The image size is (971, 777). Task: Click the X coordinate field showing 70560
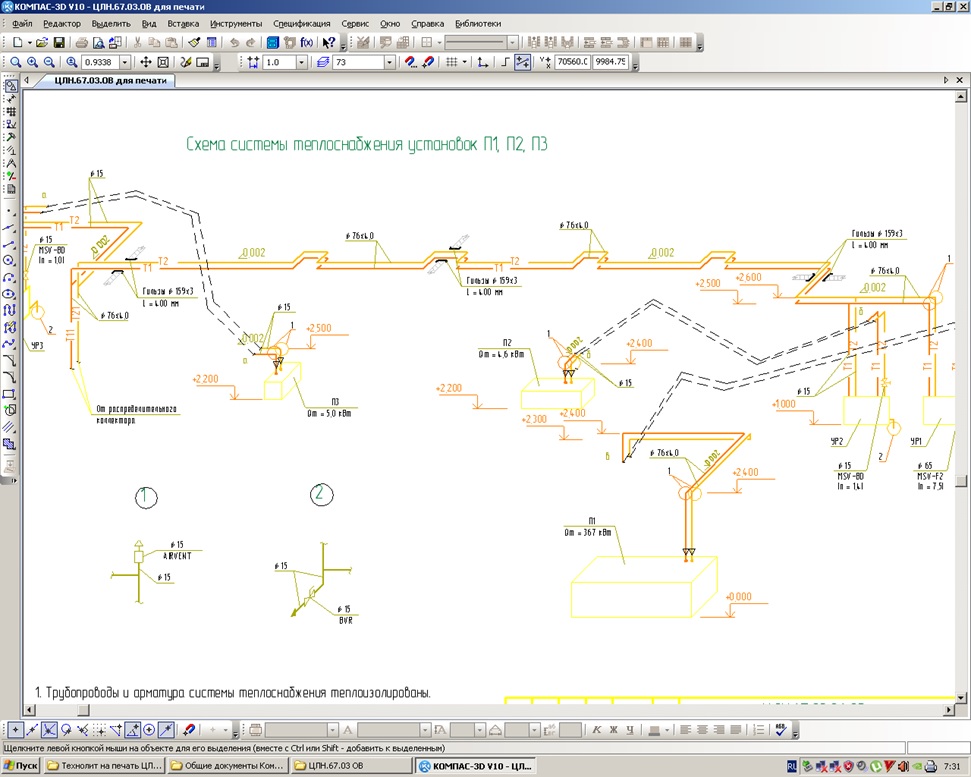[572, 62]
